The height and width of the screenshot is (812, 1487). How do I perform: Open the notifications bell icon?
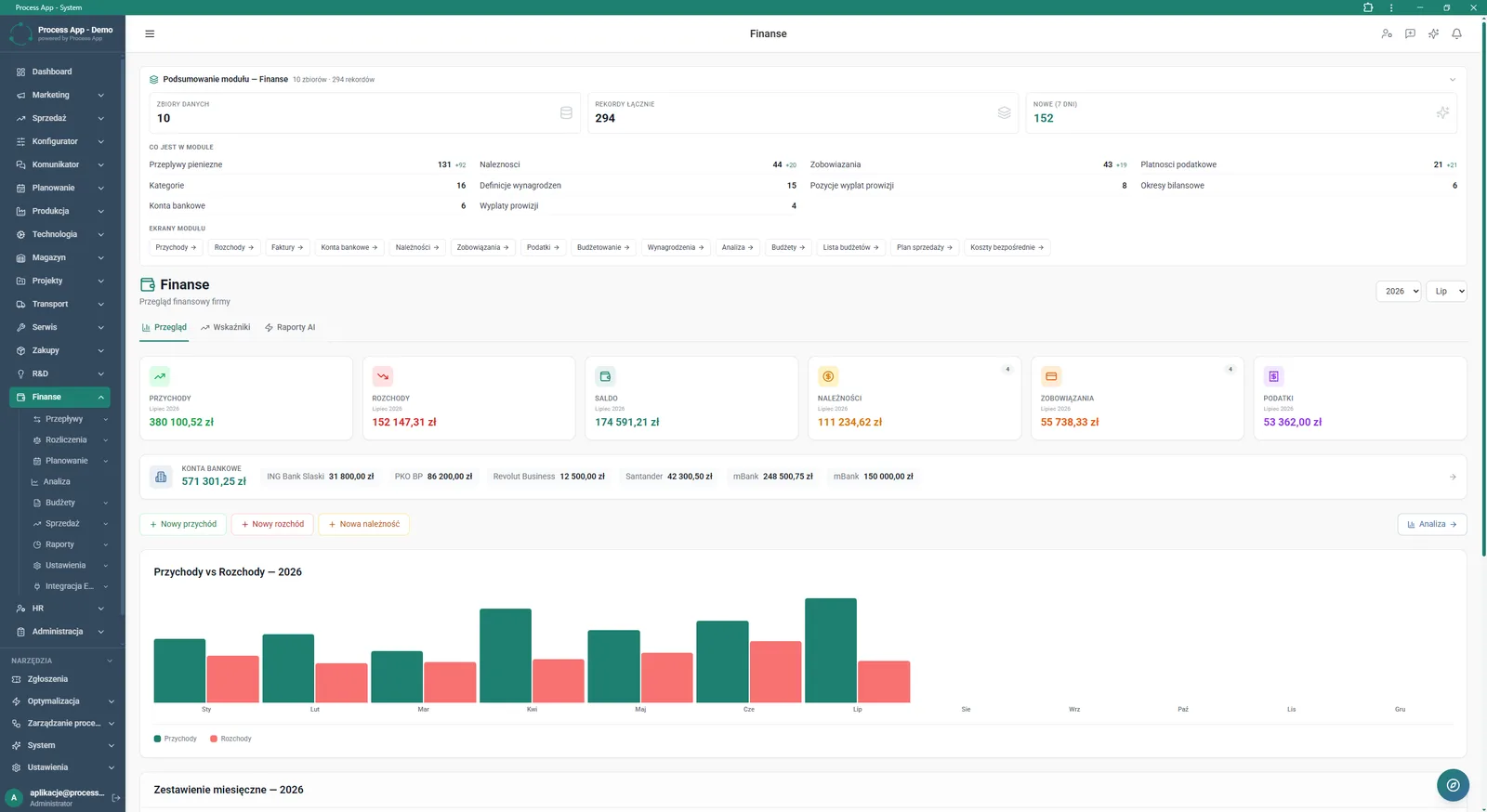(1456, 33)
